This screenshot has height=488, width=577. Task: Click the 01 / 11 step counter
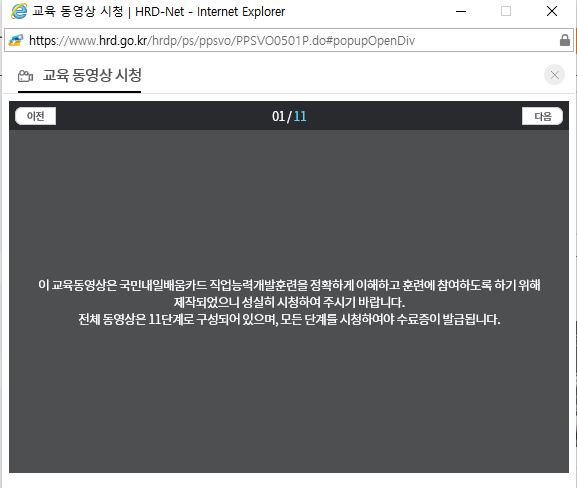click(x=289, y=116)
